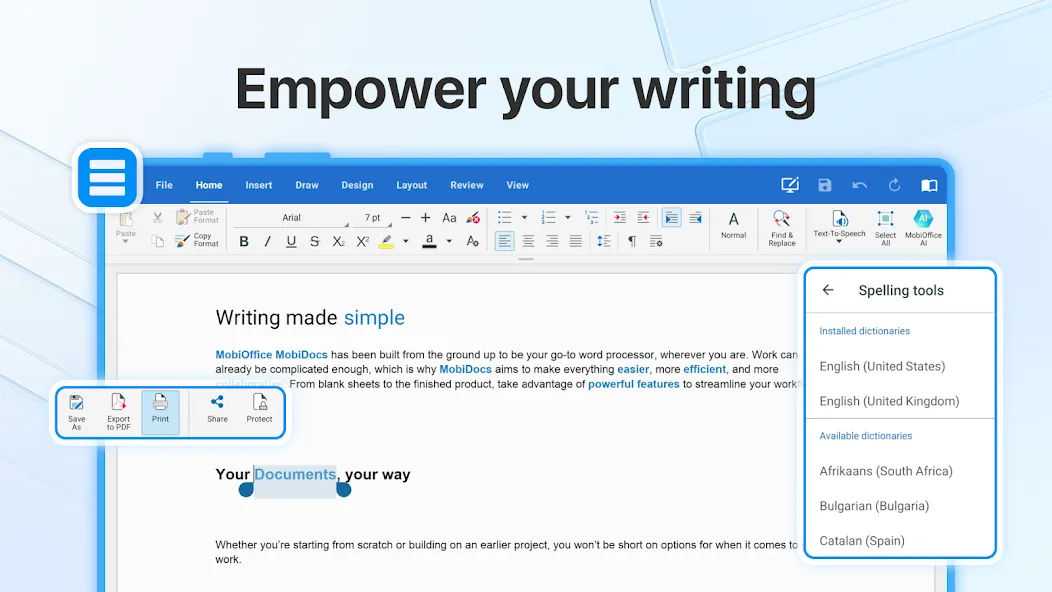This screenshot has width=1052, height=592.
Task: Apply multilevel list
Action: point(591,217)
